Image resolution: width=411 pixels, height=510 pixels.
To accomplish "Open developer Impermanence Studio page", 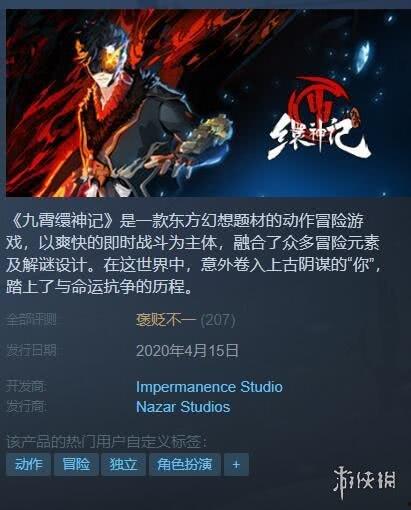I will [209, 387].
